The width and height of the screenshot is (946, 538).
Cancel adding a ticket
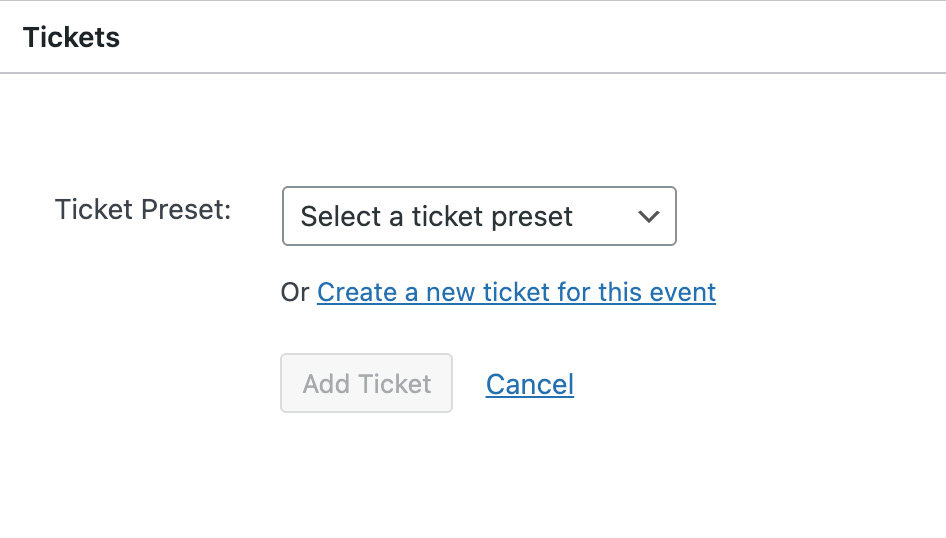pyautogui.click(x=530, y=384)
